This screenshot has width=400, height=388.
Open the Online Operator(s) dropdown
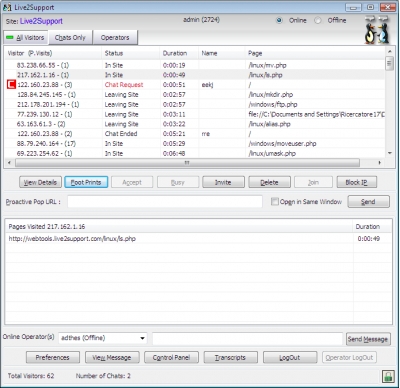[142, 338]
